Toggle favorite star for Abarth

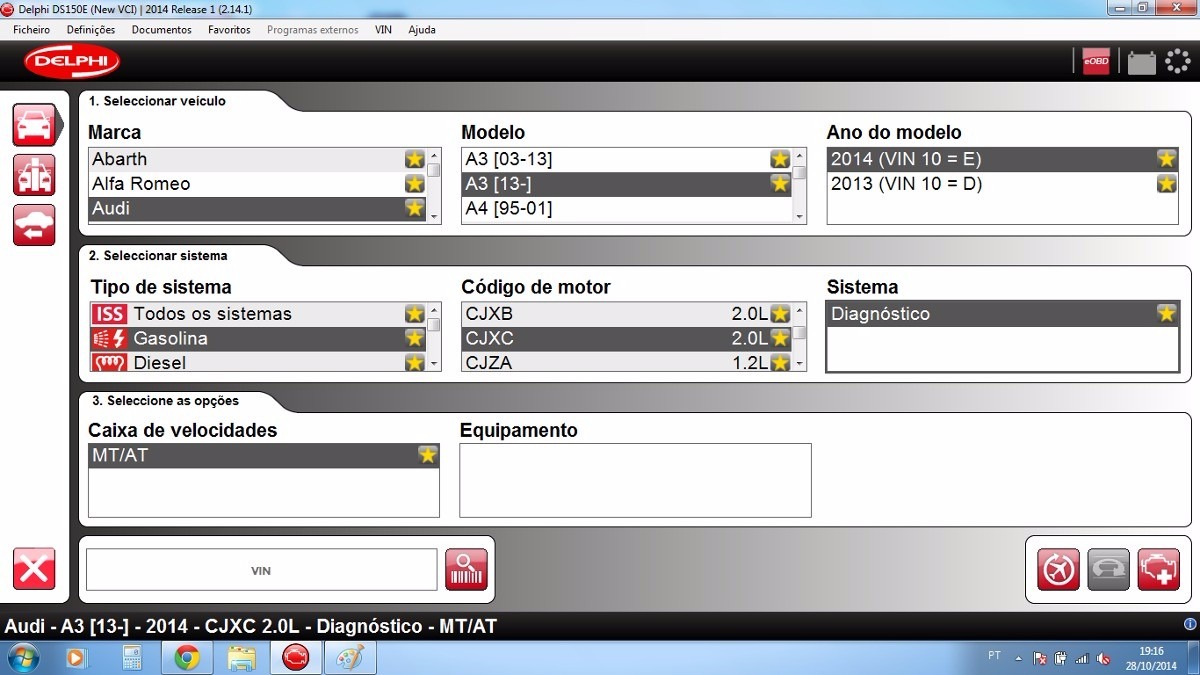(415, 159)
